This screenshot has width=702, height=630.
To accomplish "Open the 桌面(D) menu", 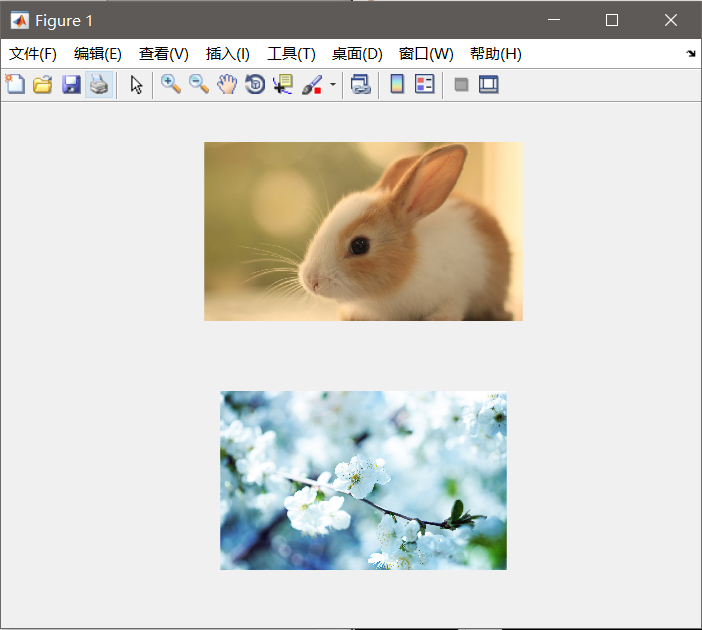I will (357, 54).
